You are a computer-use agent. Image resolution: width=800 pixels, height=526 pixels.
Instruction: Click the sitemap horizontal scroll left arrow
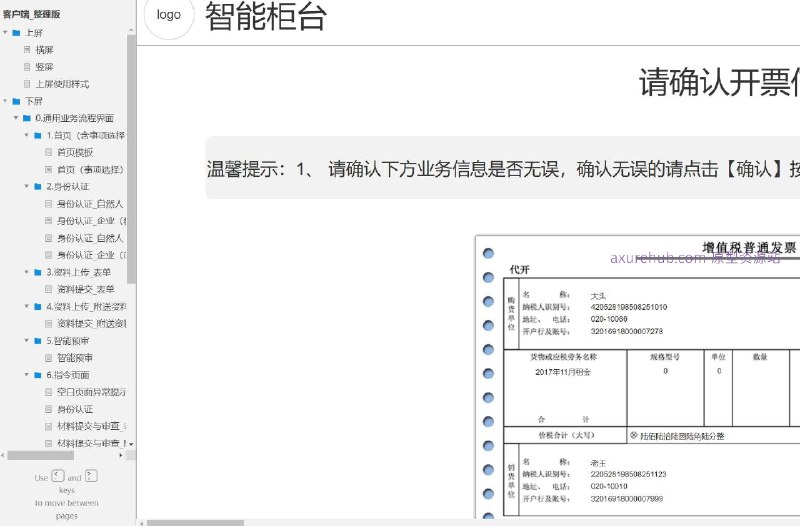pos(4,455)
